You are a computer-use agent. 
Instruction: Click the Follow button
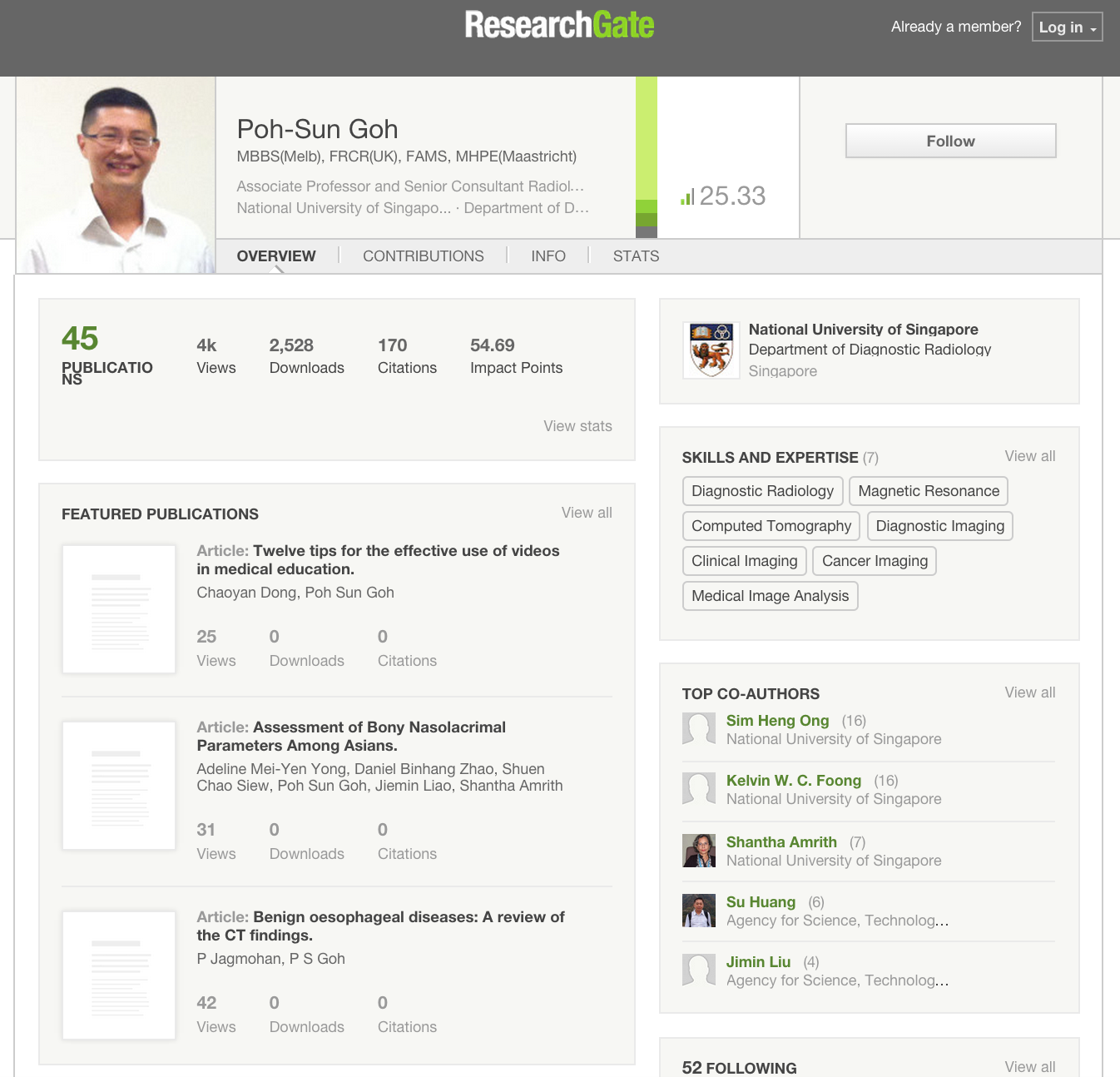click(951, 141)
